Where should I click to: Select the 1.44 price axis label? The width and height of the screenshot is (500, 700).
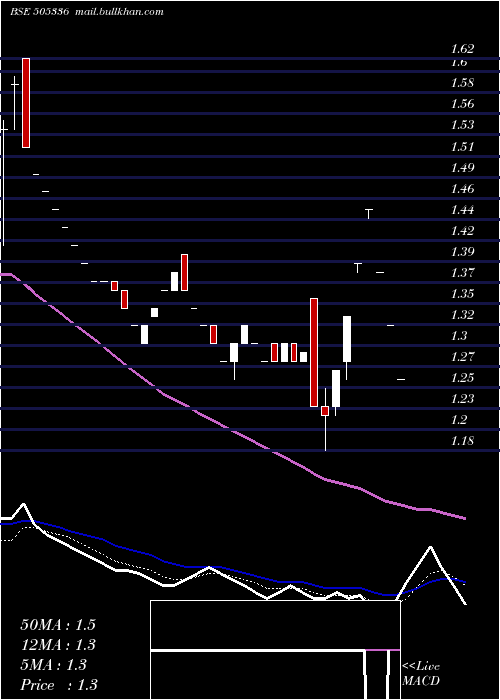pos(462,209)
